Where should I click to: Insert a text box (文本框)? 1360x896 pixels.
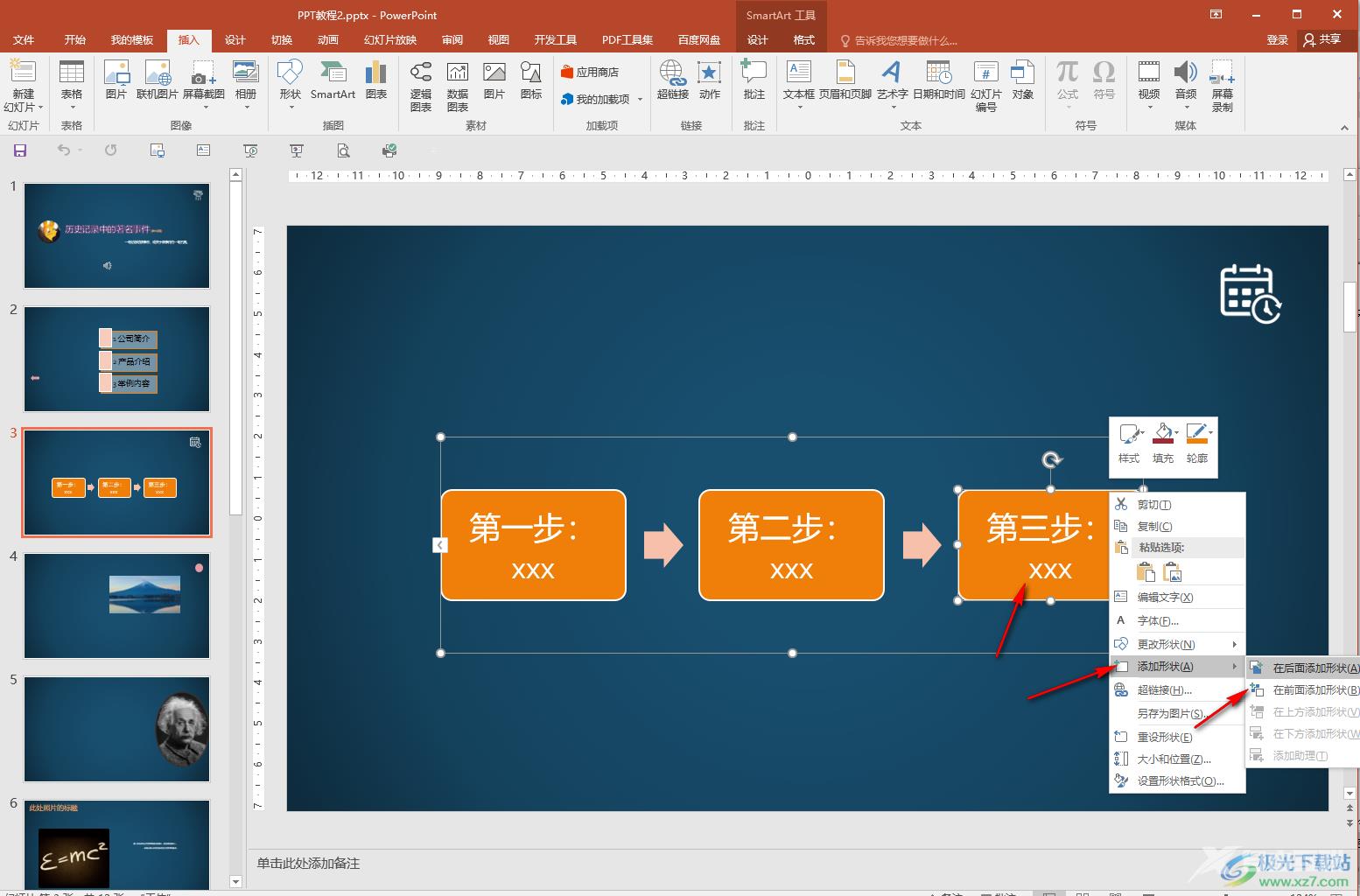pos(799,86)
